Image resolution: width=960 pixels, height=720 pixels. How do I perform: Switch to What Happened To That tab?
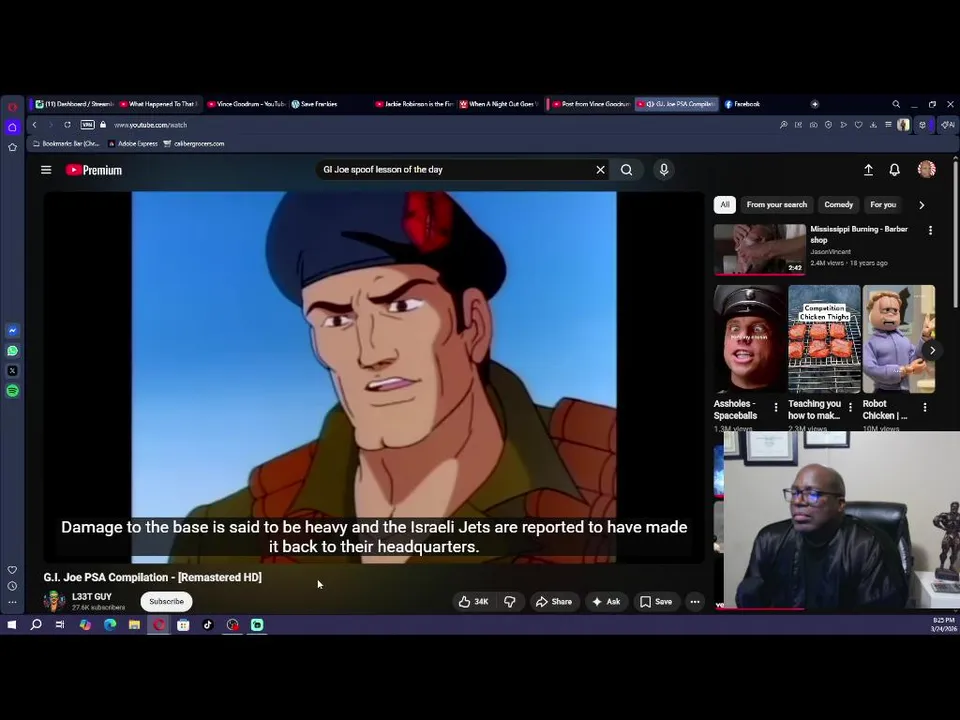pyautogui.click(x=159, y=104)
